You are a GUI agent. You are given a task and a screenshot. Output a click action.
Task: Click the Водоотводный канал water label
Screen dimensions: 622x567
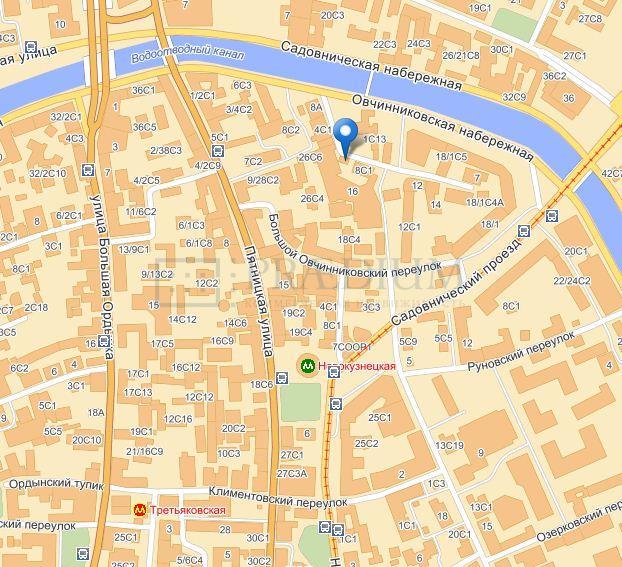point(188,54)
